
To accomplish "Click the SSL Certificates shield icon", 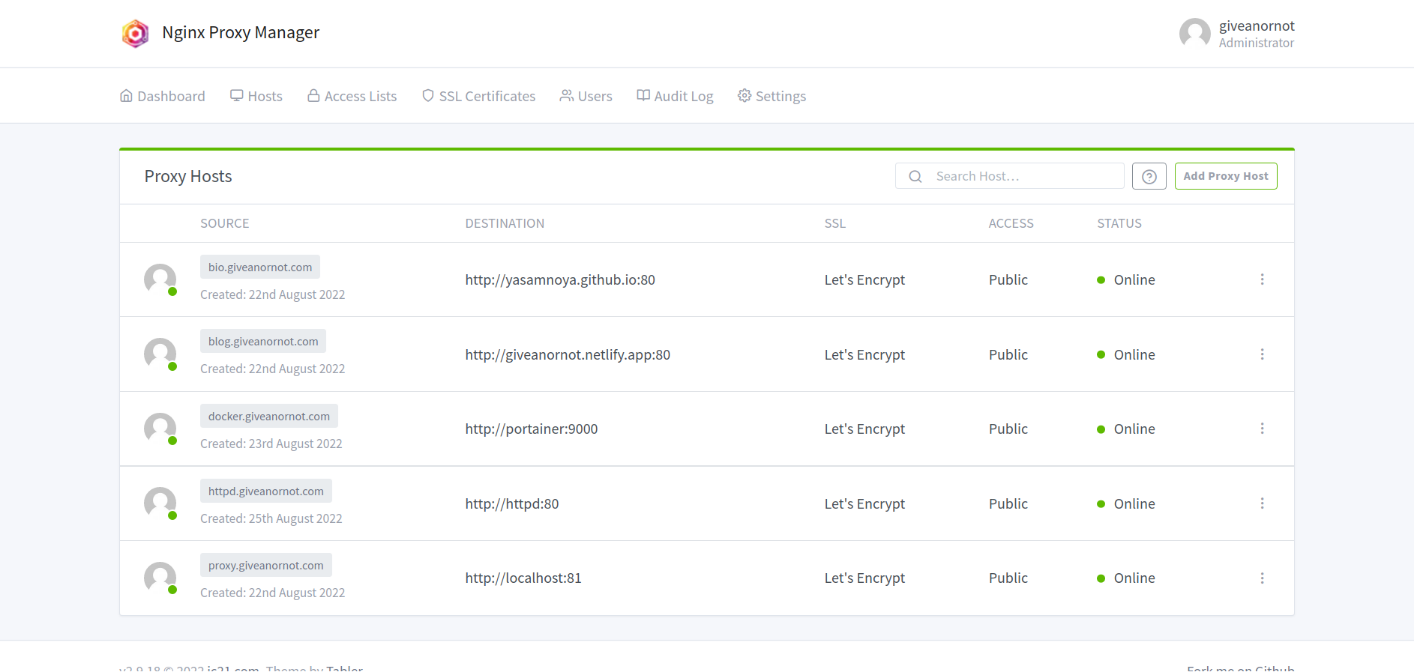I will click(427, 95).
